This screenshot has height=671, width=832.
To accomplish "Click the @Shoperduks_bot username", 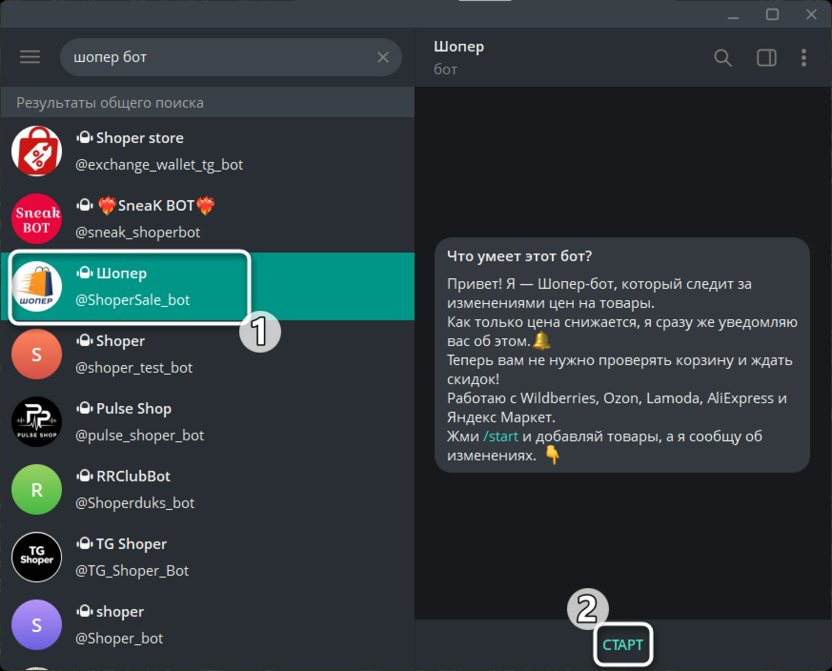I will pos(134,503).
